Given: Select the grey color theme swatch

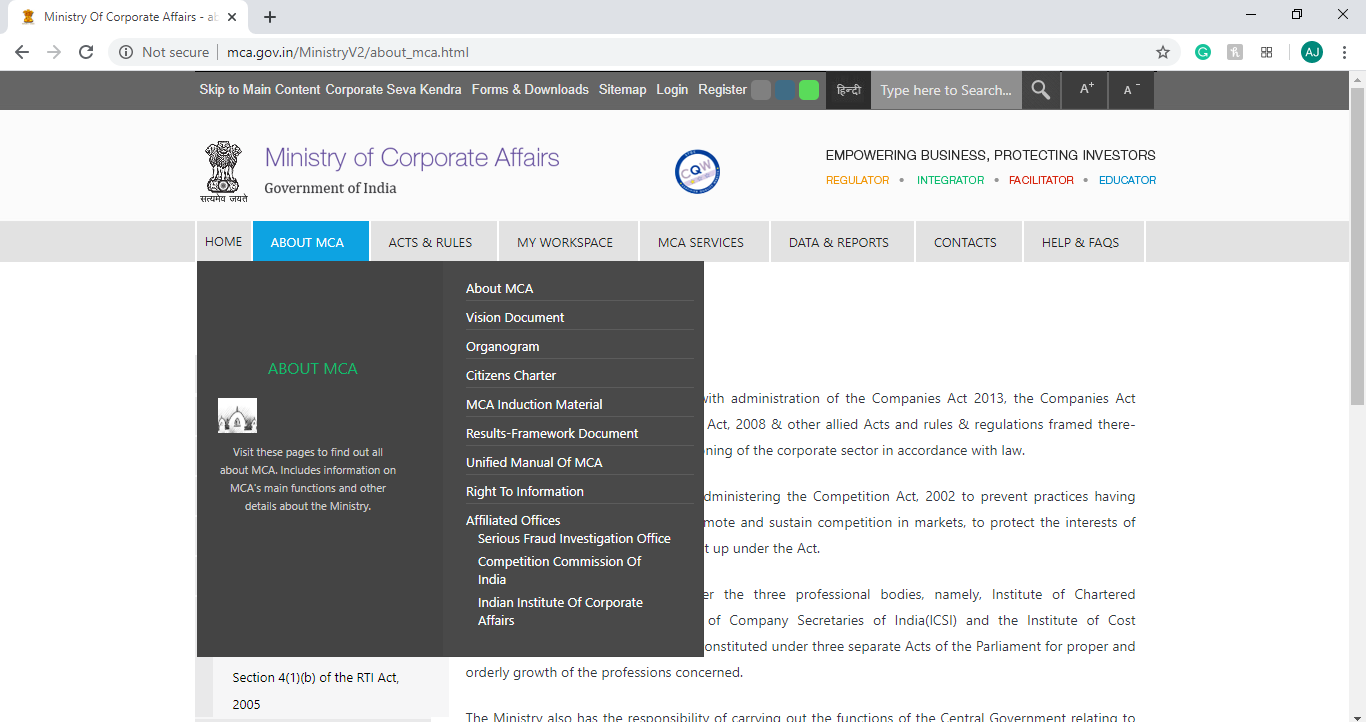Looking at the screenshot, I should (761, 90).
